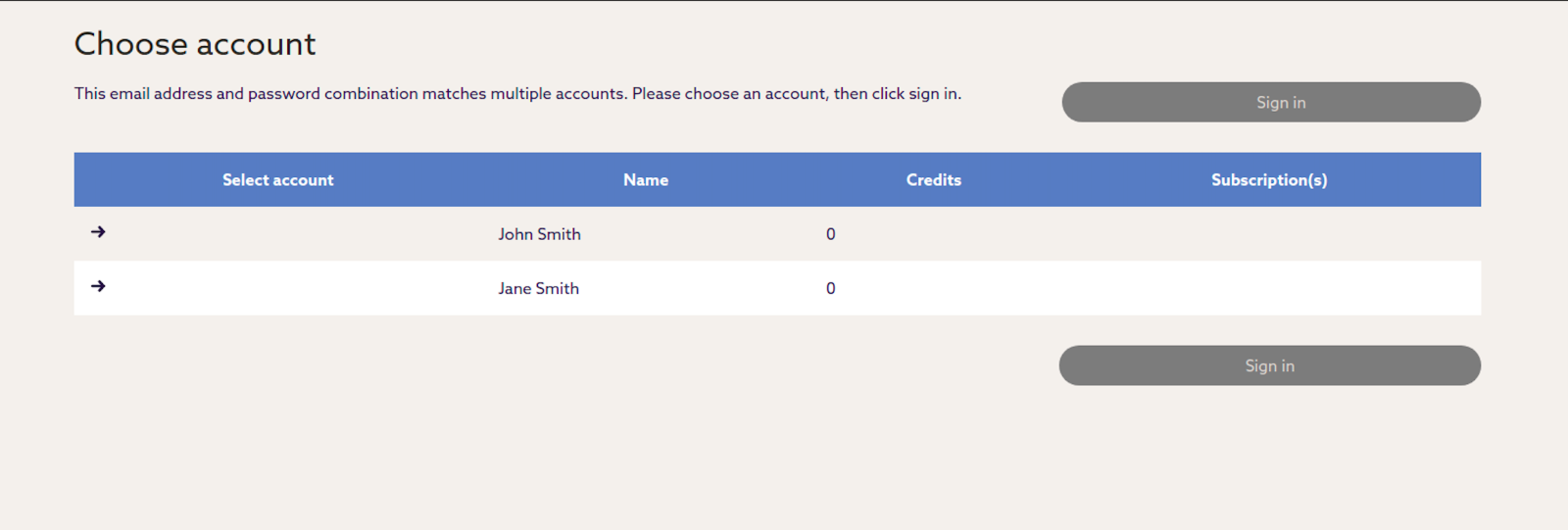Click the 'Please choose an account' sentence
This screenshot has width=1568, height=530.
click(x=796, y=94)
